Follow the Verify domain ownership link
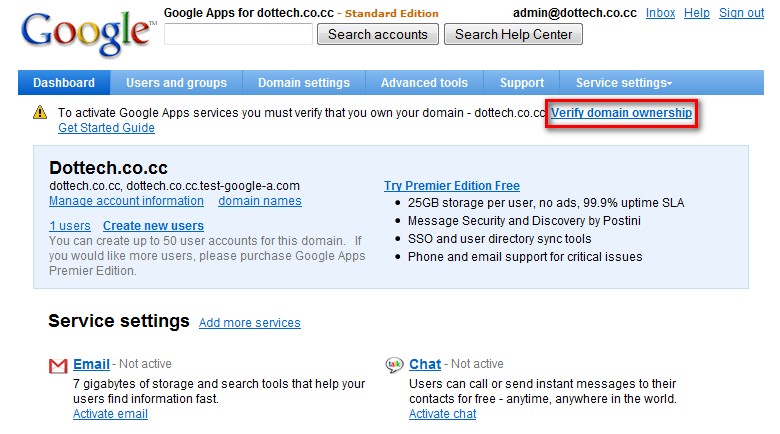This screenshot has width=780, height=434. click(x=621, y=113)
